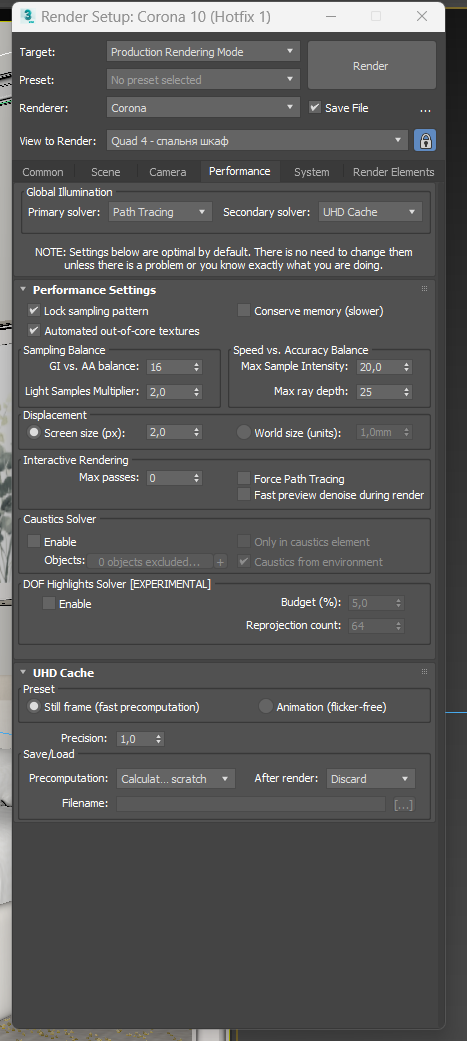
Task: Collapse the UHD Cache rollout arrow
Action: tap(23, 673)
